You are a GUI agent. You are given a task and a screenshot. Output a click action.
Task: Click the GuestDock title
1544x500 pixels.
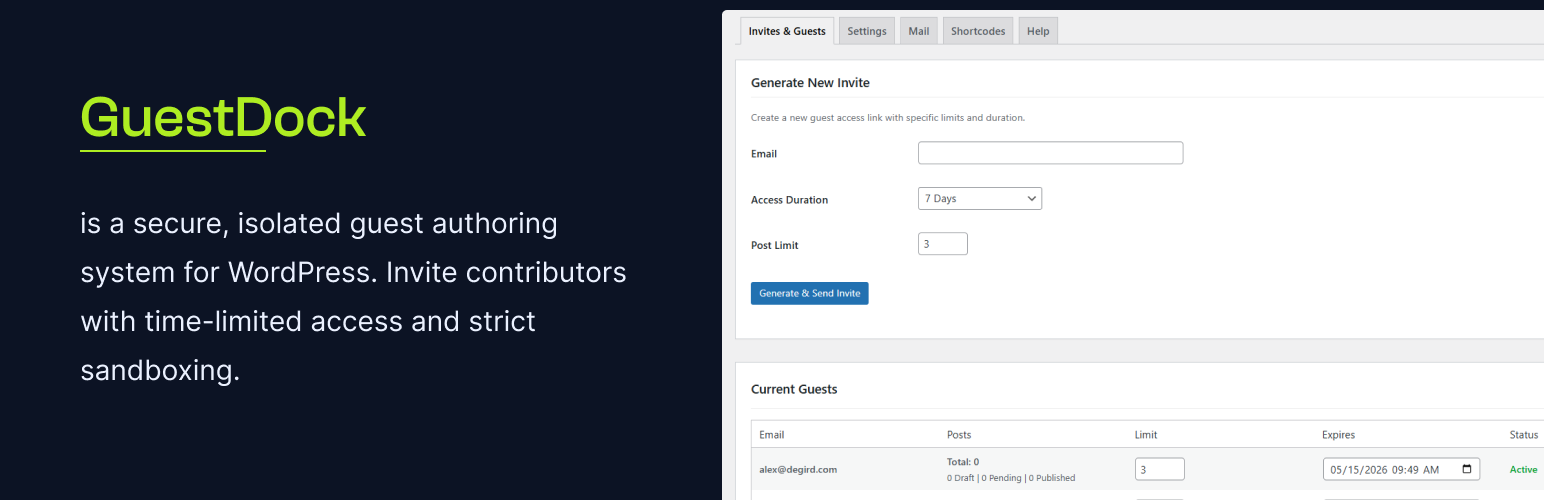[x=223, y=118]
